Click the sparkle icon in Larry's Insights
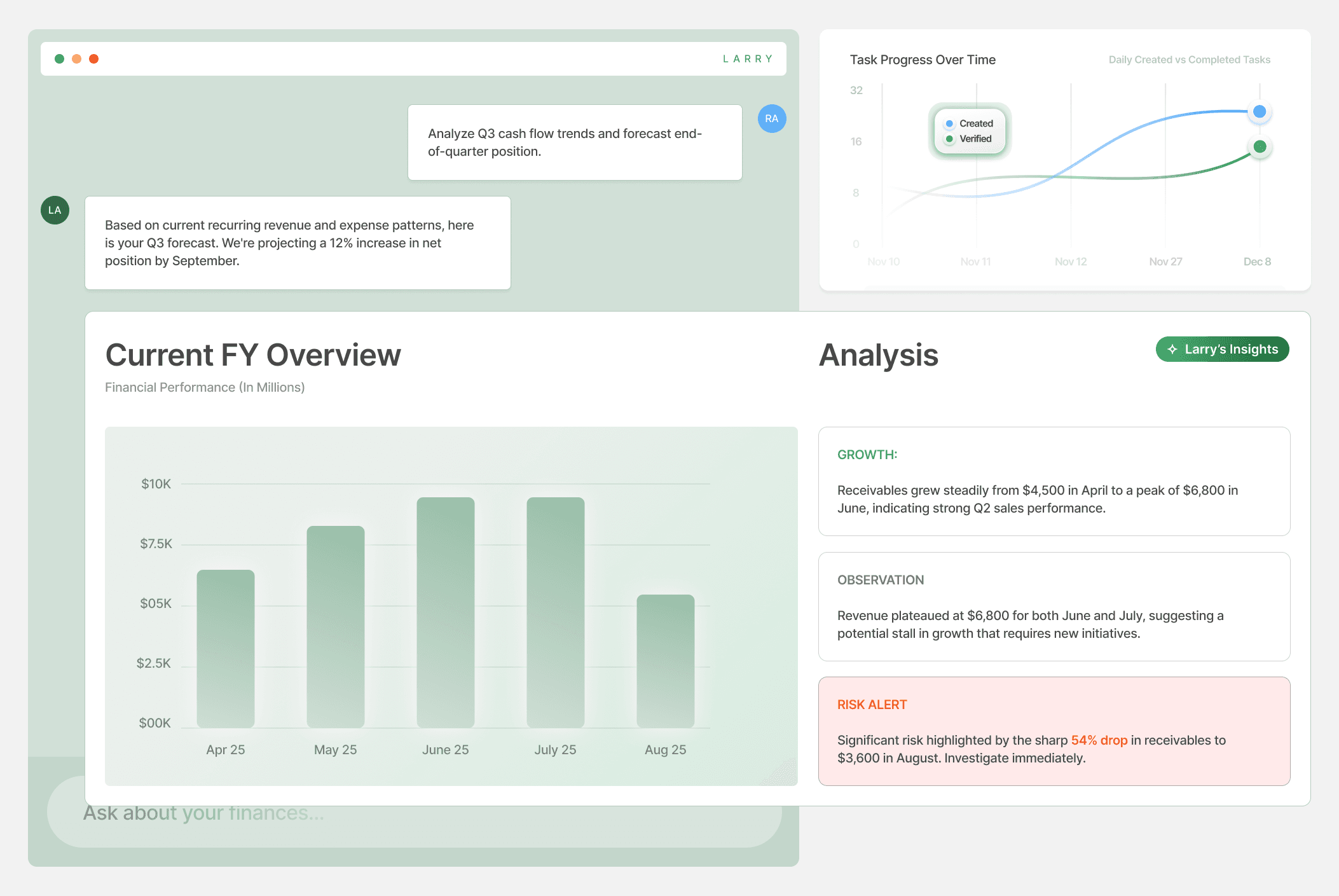Viewport: 1339px width, 896px height. 1172,350
